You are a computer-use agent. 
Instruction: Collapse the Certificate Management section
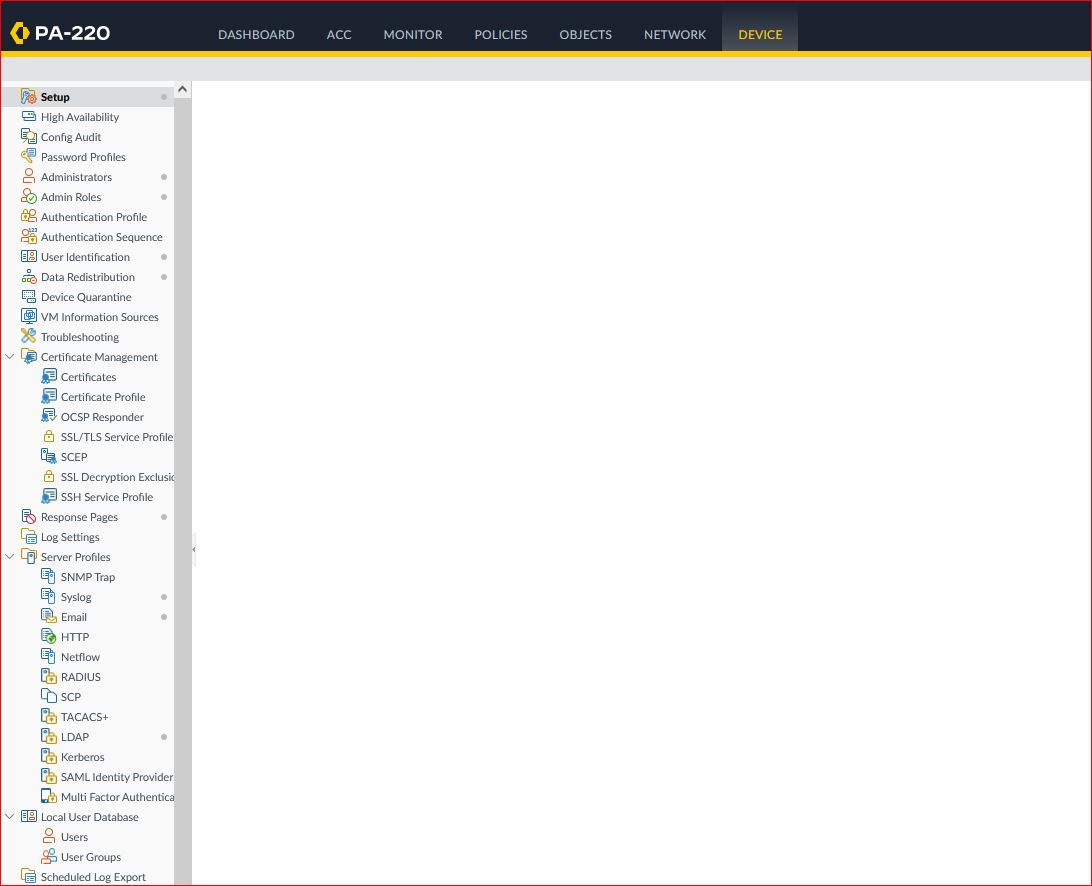click(10, 356)
